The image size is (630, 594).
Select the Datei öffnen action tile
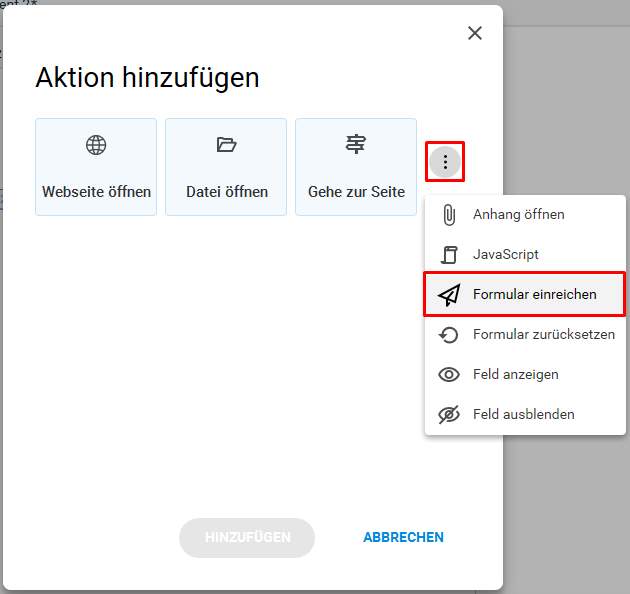pos(226,167)
